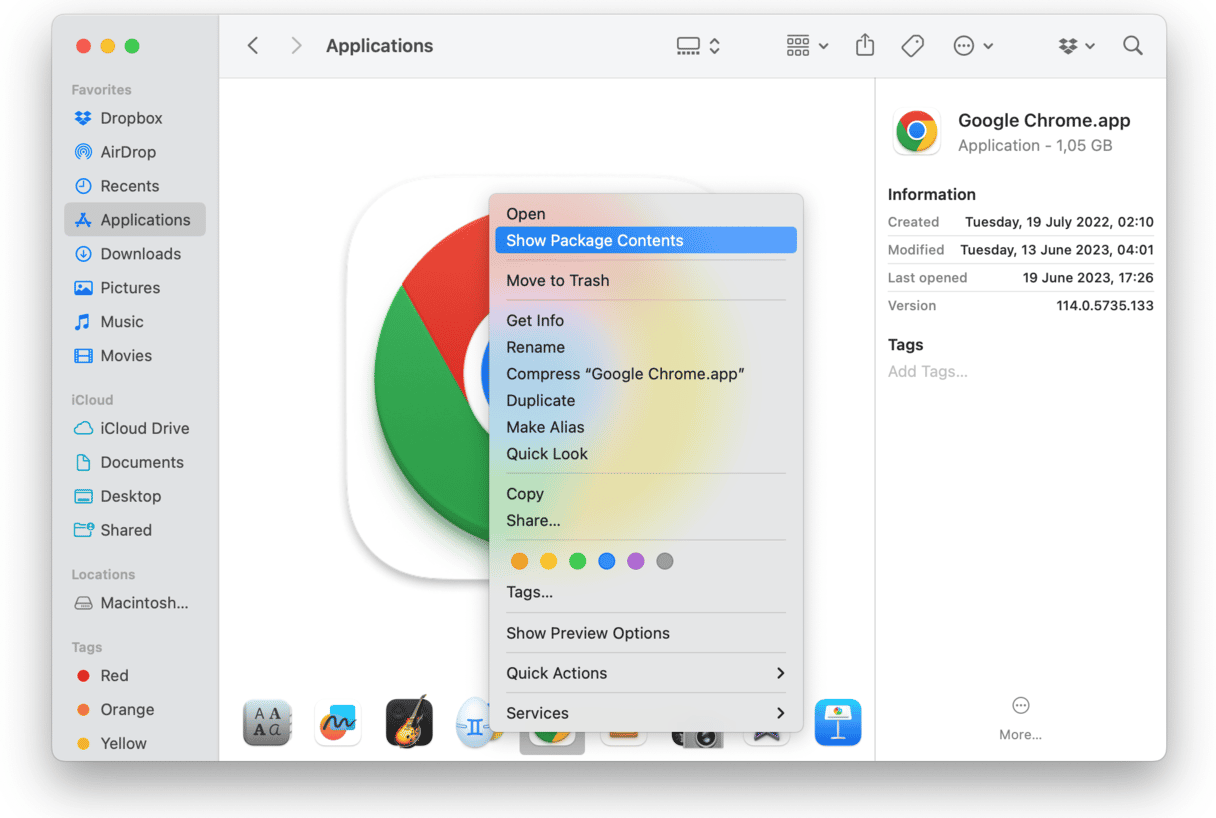Expand the Quick Actions submenu
Viewport: 1216px width, 818px height.
pyautogui.click(x=645, y=673)
